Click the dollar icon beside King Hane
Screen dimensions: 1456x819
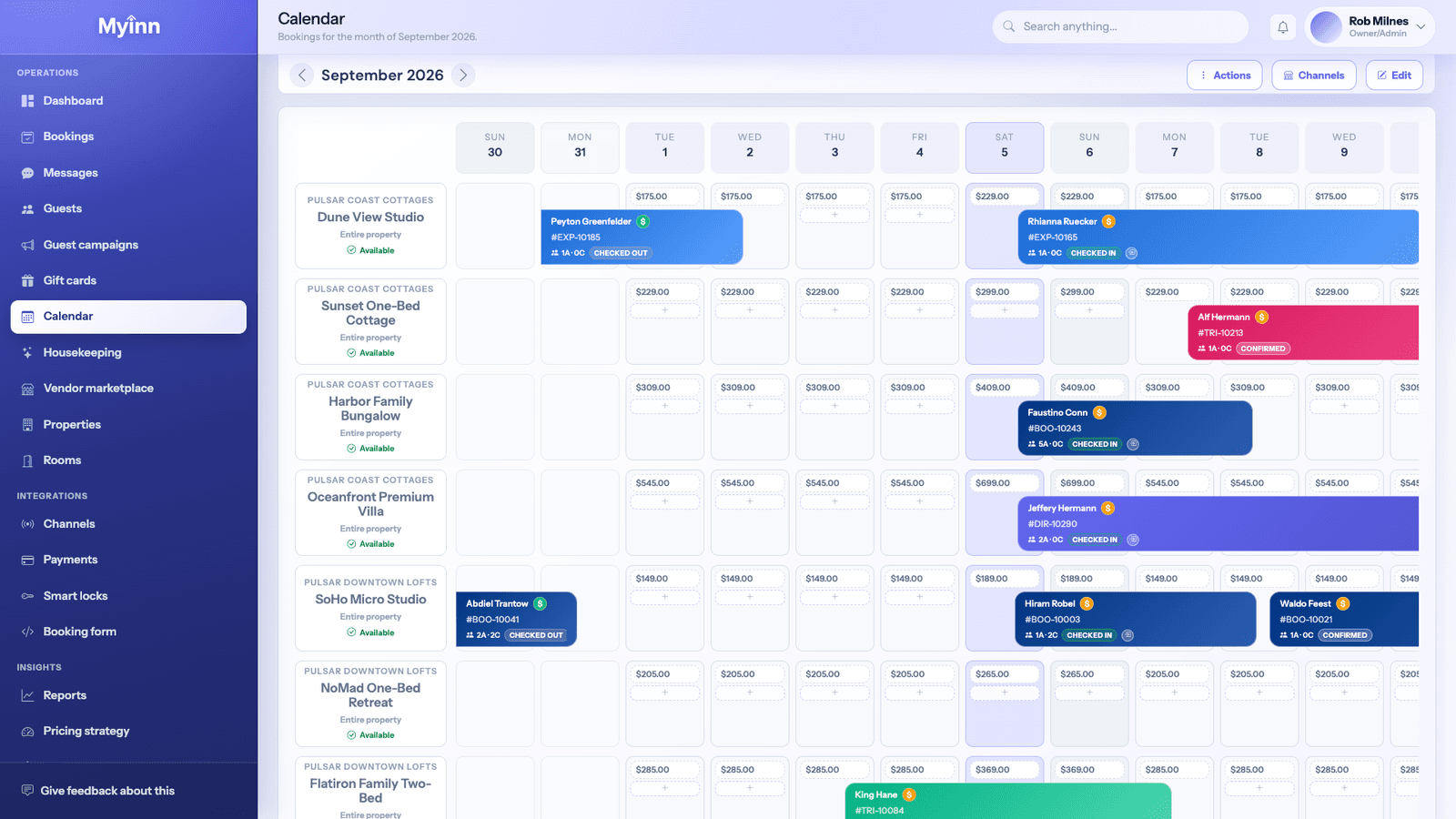(x=909, y=795)
